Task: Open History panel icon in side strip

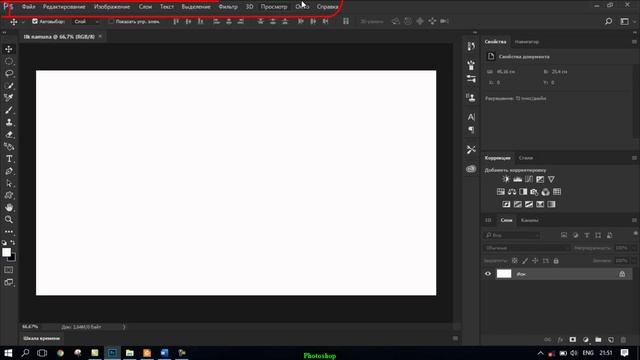Action: [471, 46]
